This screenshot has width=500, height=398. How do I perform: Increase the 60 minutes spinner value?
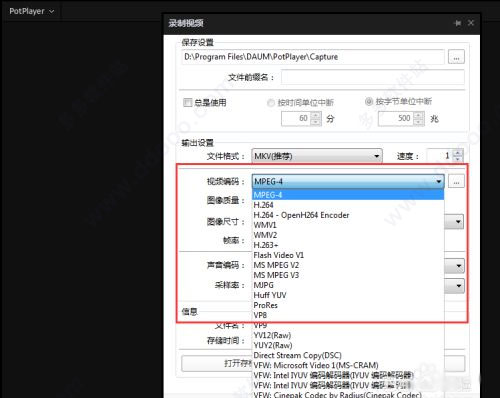coord(316,115)
